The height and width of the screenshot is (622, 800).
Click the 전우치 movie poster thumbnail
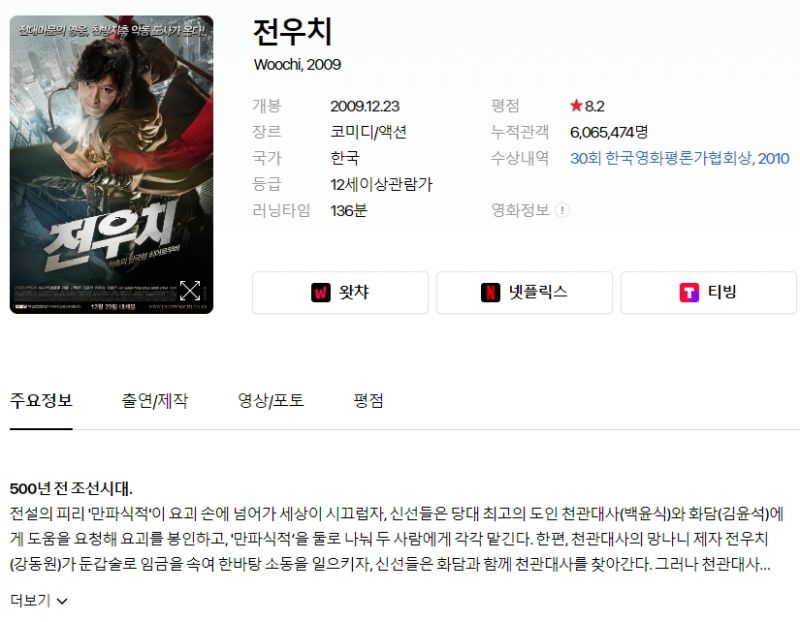pos(111,164)
